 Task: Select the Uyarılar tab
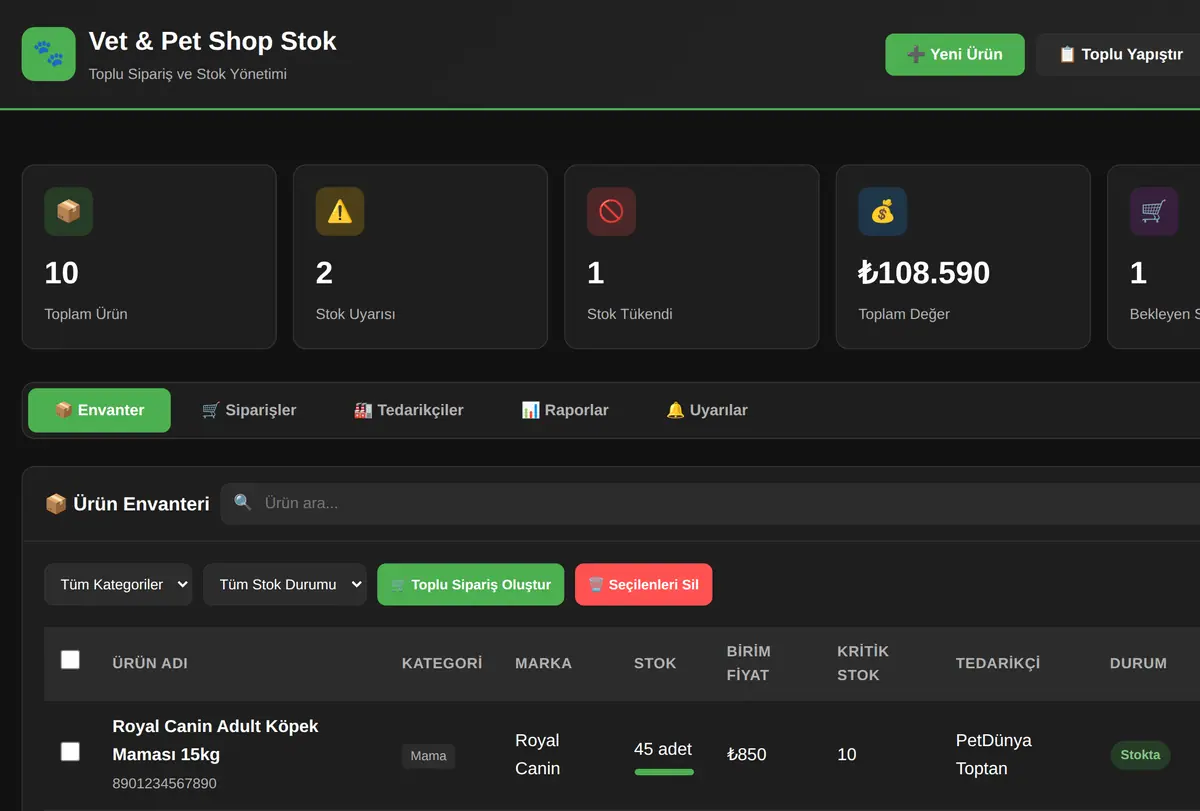coord(707,410)
